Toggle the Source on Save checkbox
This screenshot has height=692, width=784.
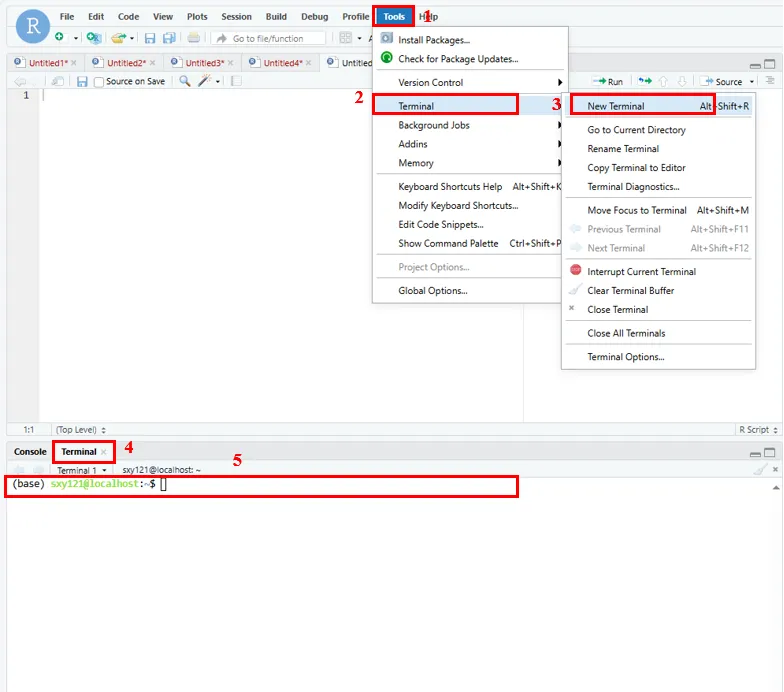pos(99,82)
